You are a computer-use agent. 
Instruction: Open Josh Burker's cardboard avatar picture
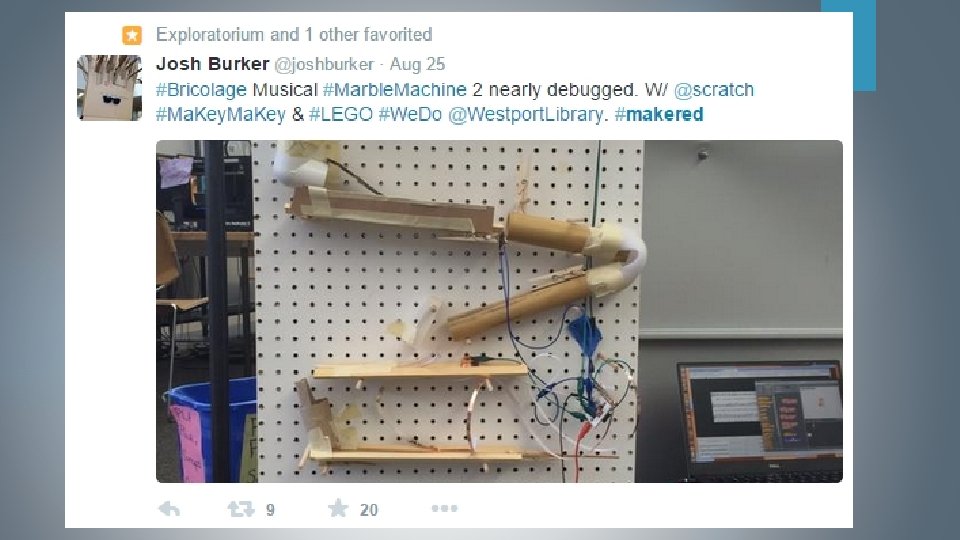110,88
